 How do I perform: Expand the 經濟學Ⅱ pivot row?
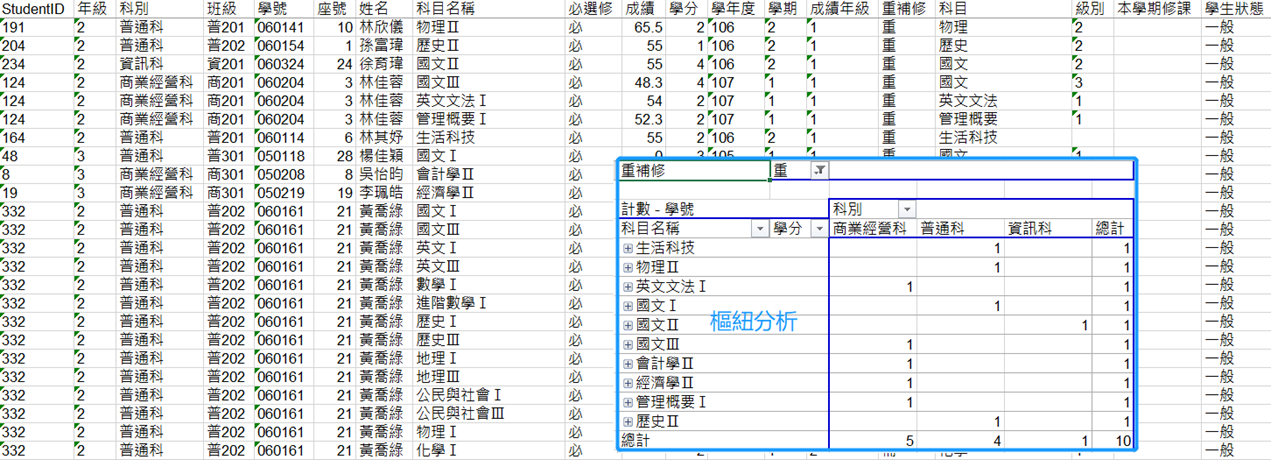(x=628, y=383)
